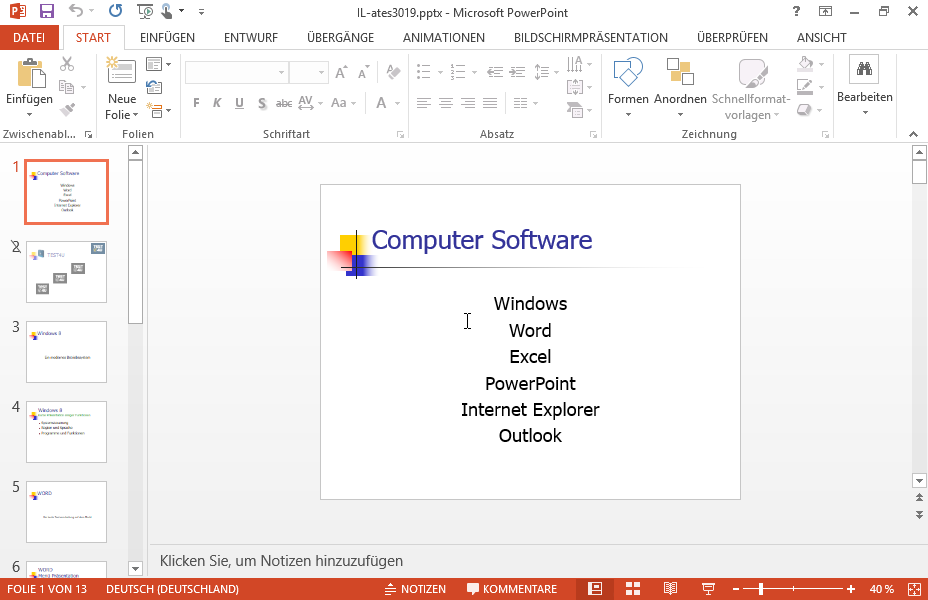The width and height of the screenshot is (928, 600).
Task: Open Schriftart dialog launcher
Action: pos(400,135)
